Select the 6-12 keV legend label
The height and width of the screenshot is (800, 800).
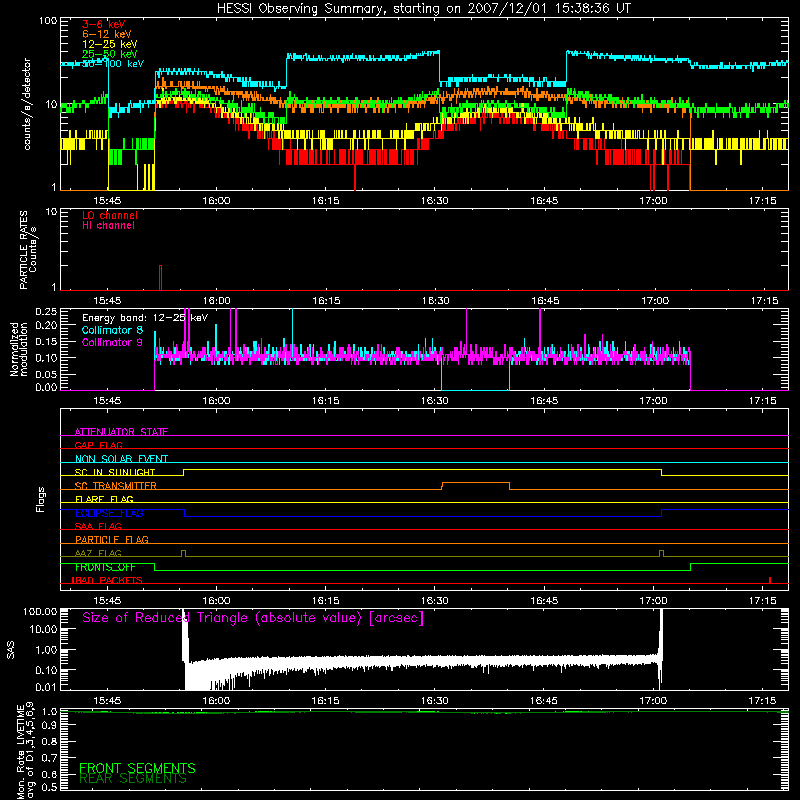tap(107, 34)
